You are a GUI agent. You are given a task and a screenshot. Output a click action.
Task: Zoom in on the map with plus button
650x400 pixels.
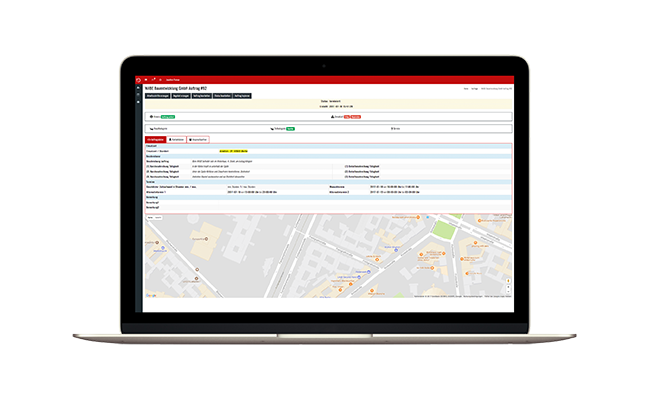508,287
